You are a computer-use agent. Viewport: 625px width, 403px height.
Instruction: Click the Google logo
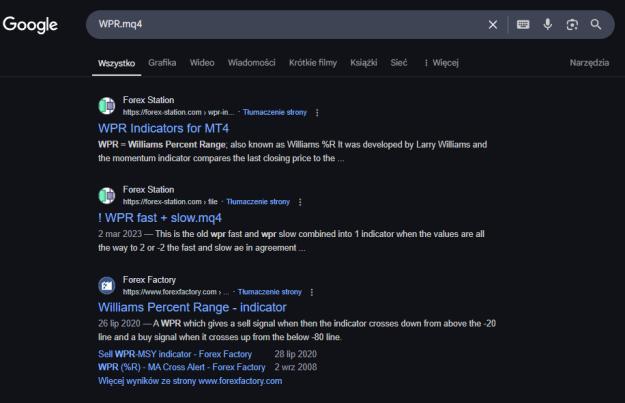(x=30, y=25)
